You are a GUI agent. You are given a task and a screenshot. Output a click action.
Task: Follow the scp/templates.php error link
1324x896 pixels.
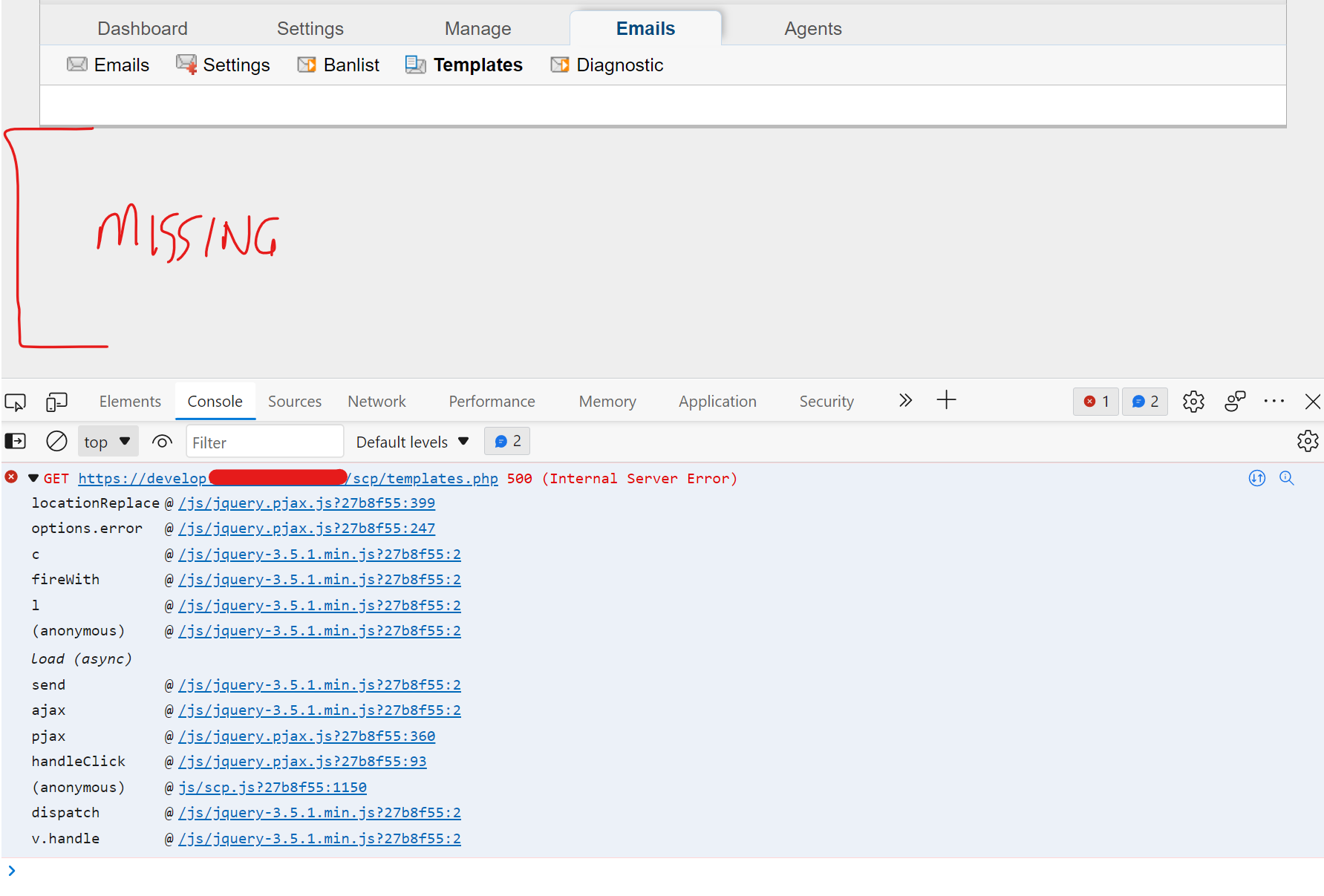(423, 478)
